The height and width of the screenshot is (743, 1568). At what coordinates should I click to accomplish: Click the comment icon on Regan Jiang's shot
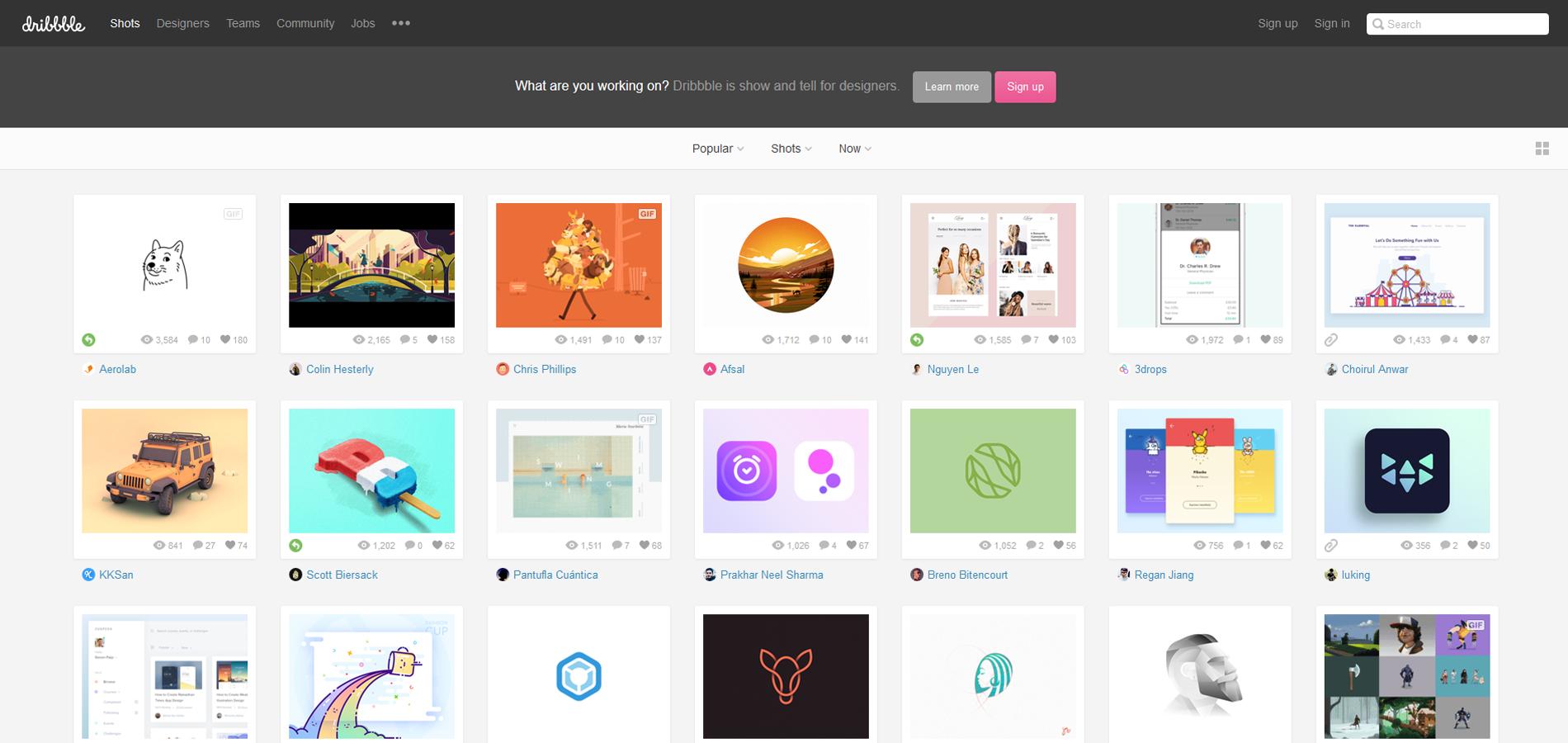pyautogui.click(x=1239, y=545)
